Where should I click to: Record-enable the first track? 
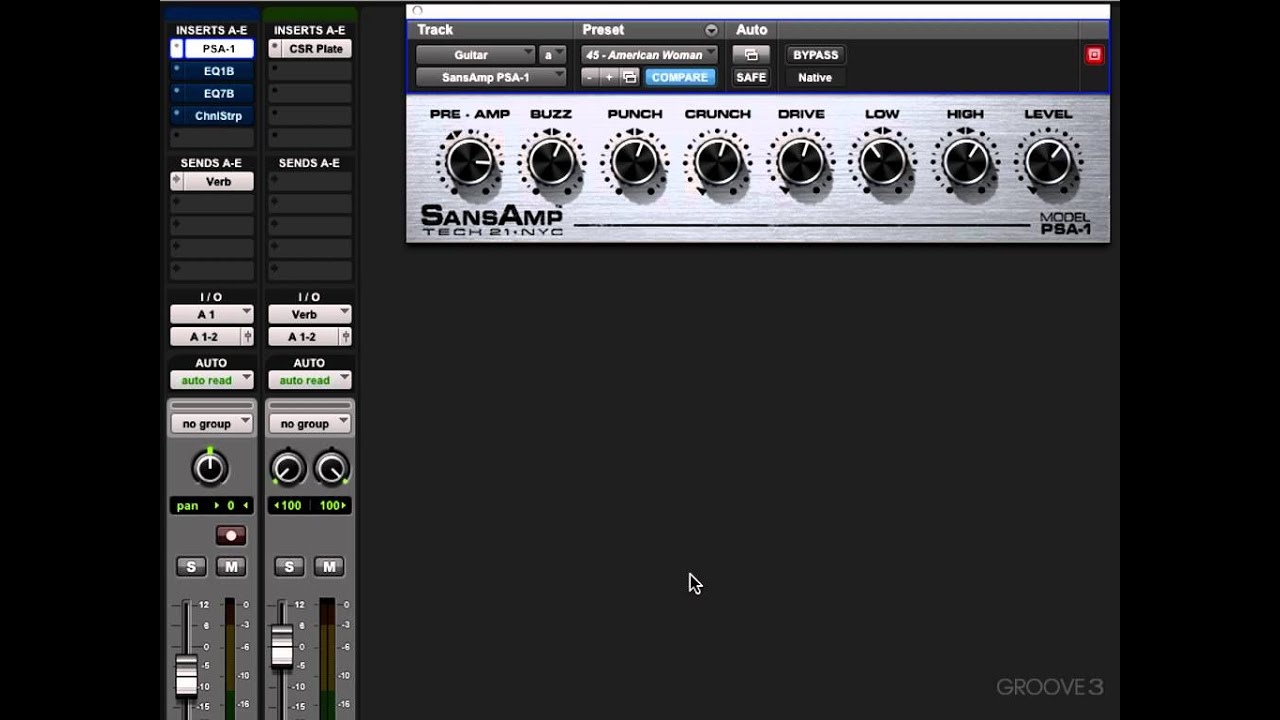tap(231, 536)
